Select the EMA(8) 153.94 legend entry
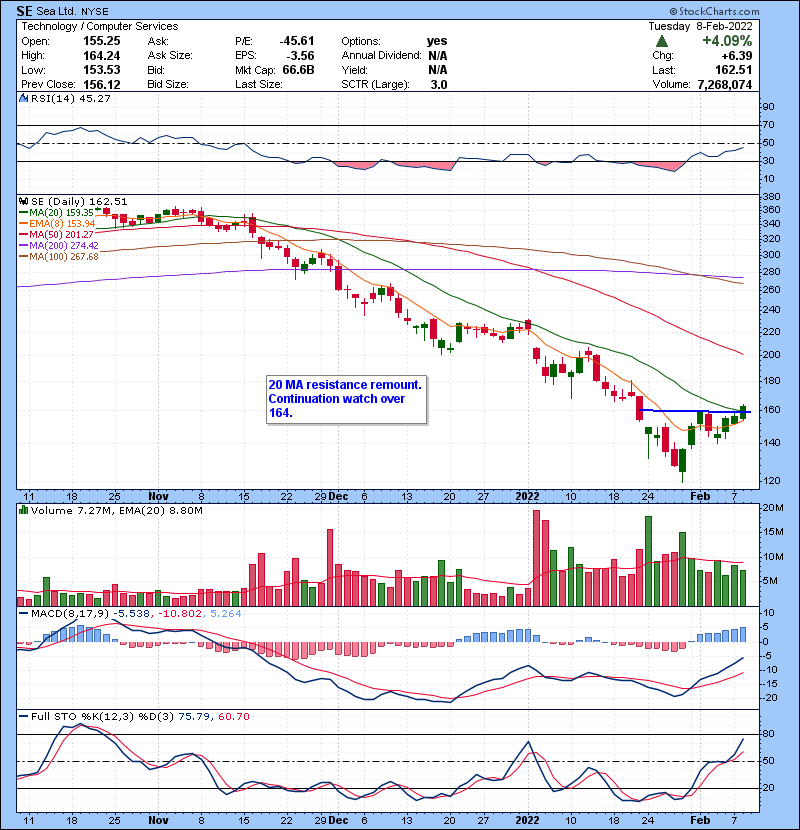Viewport: 800px width, 830px height. [x=57, y=224]
